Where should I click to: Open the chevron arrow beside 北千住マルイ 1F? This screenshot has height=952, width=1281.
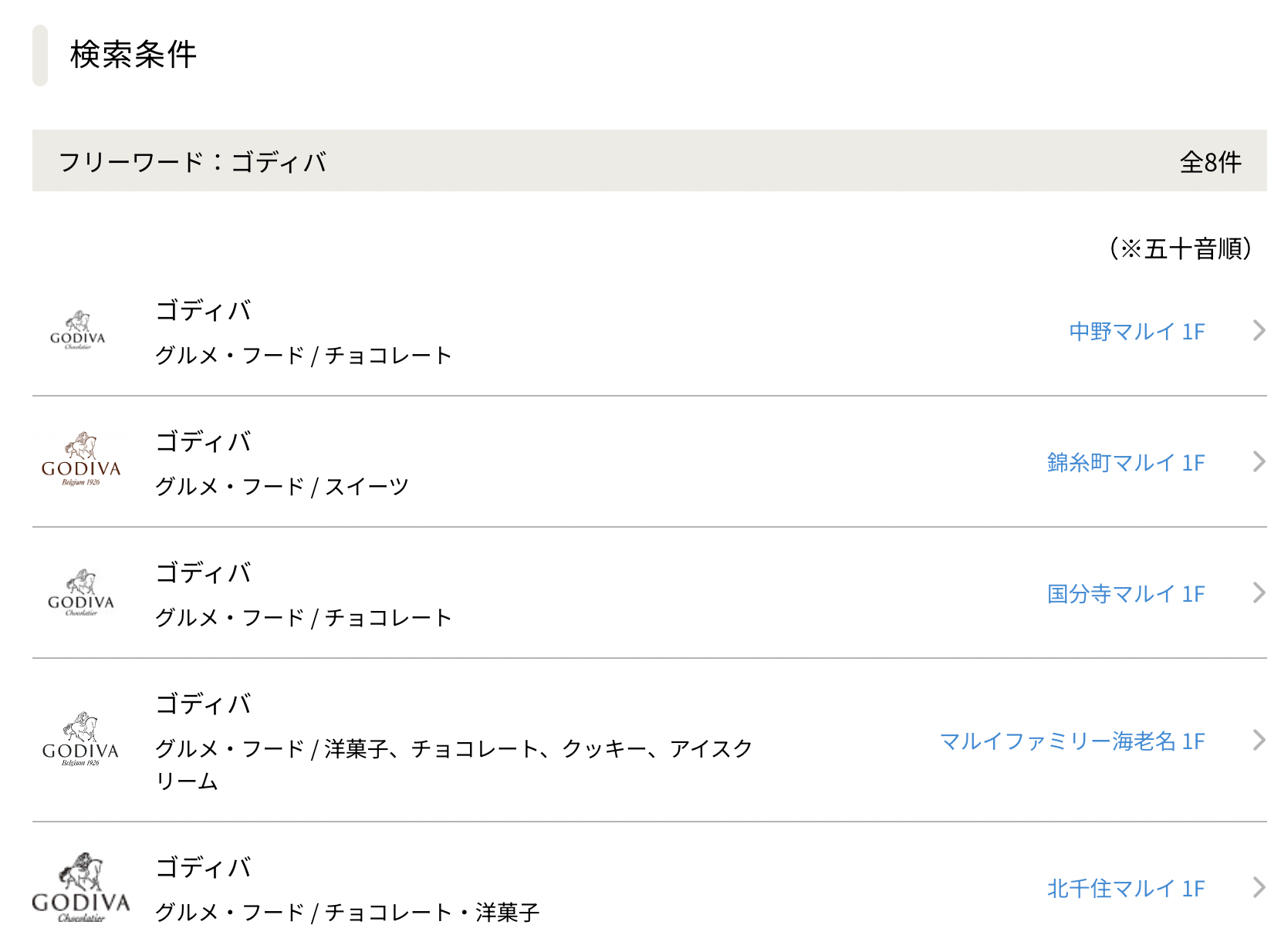(1259, 887)
